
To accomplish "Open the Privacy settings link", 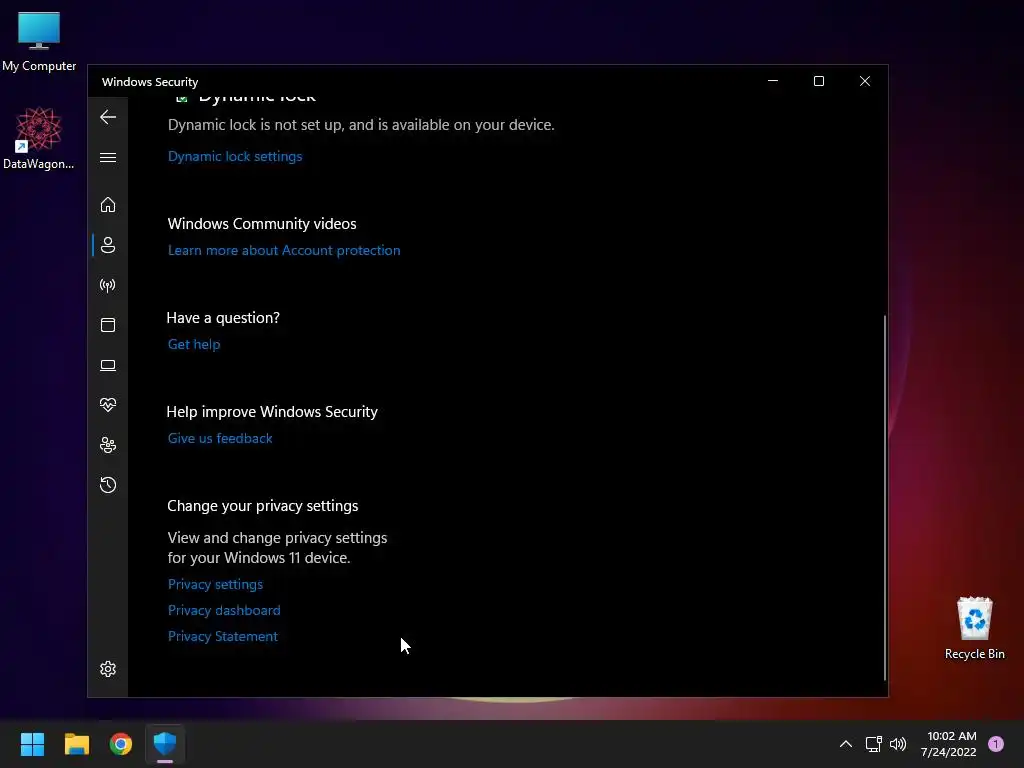I will point(216,584).
